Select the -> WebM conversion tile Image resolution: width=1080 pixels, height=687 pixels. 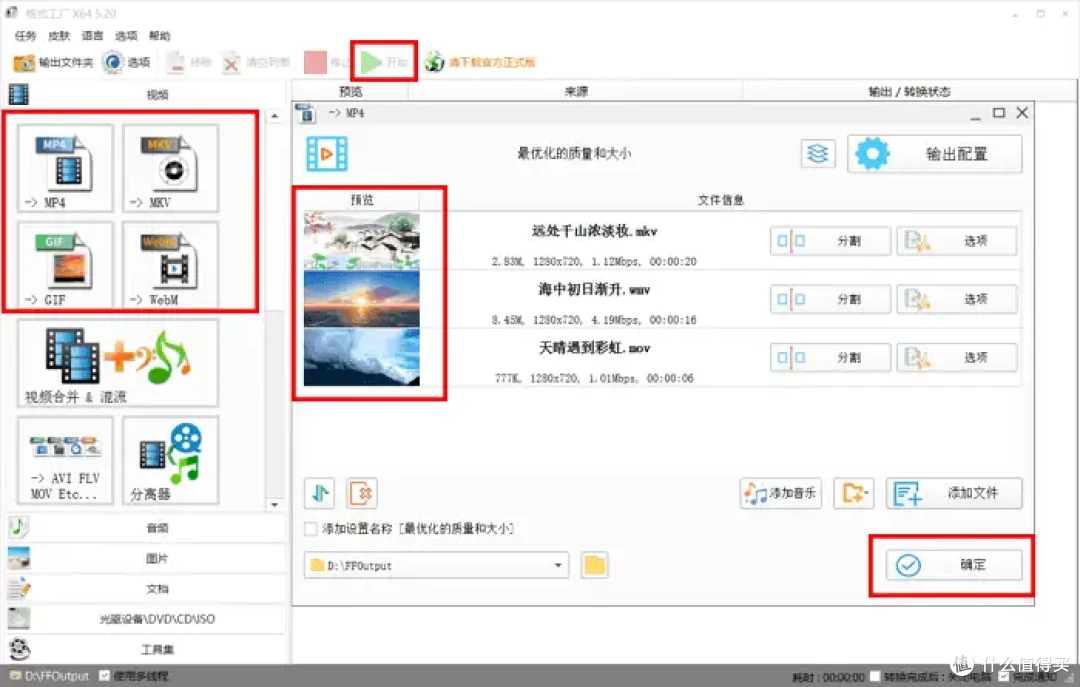(170, 265)
